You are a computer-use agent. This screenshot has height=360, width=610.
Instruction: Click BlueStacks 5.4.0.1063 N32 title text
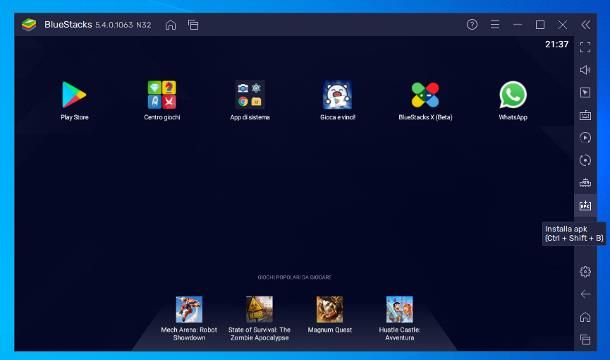click(98, 25)
